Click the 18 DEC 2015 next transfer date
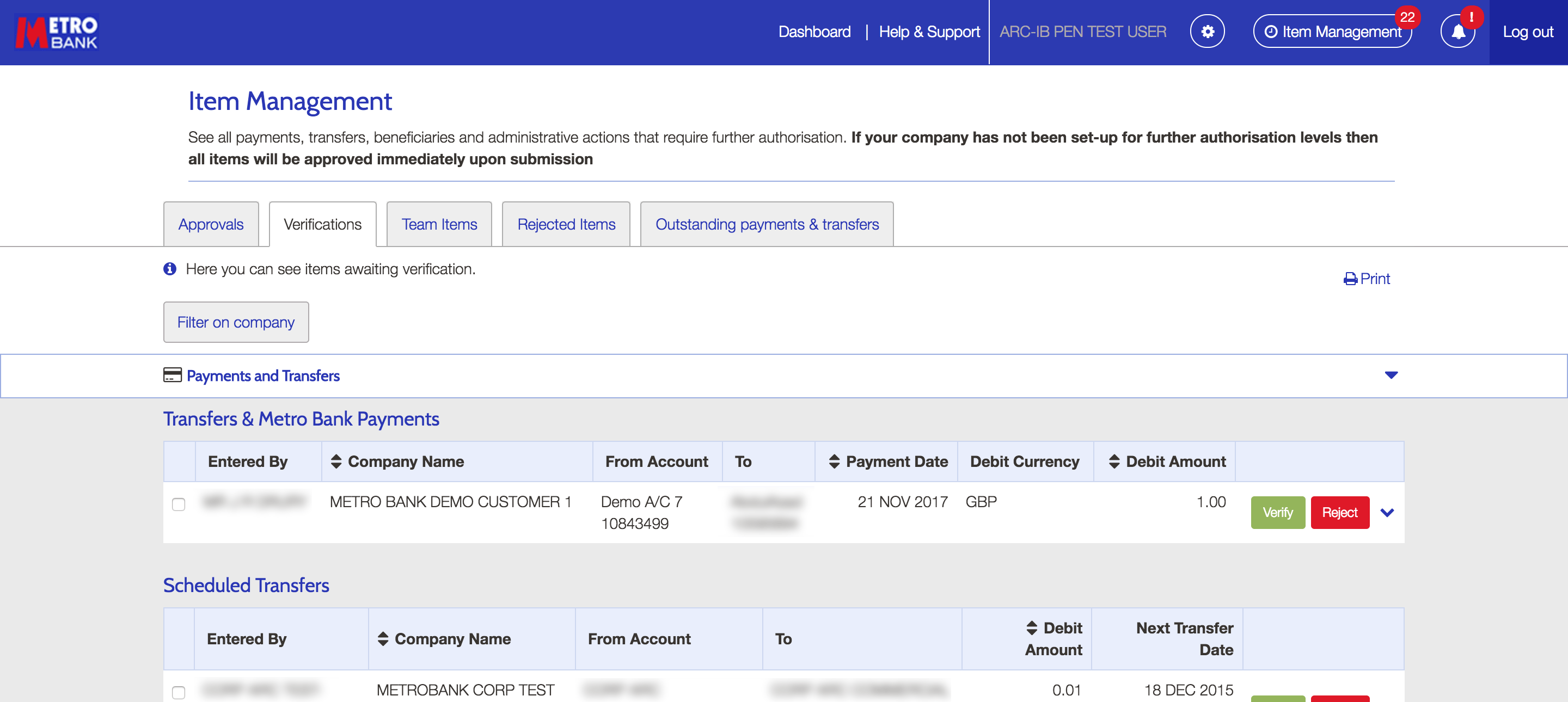 (x=1189, y=690)
